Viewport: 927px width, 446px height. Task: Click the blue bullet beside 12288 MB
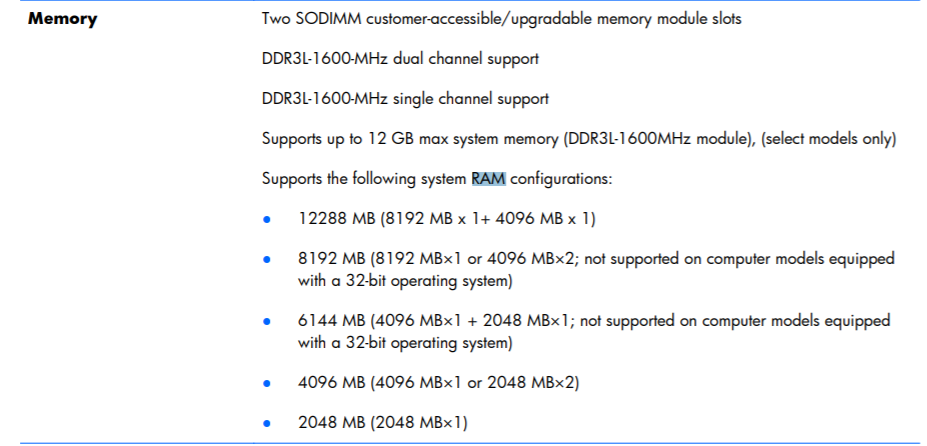tap(267, 220)
